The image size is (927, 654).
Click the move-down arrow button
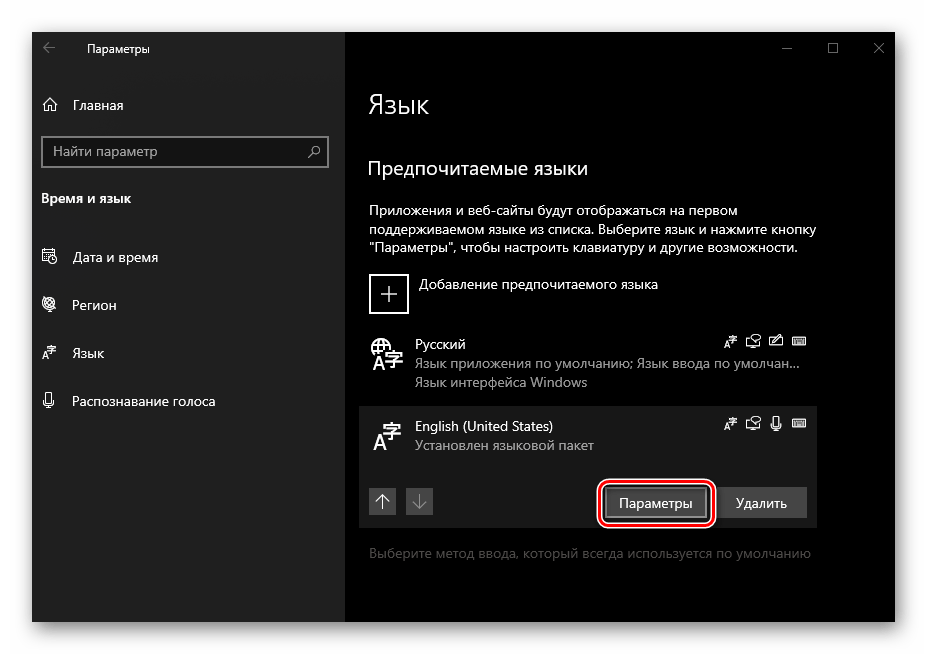[420, 503]
